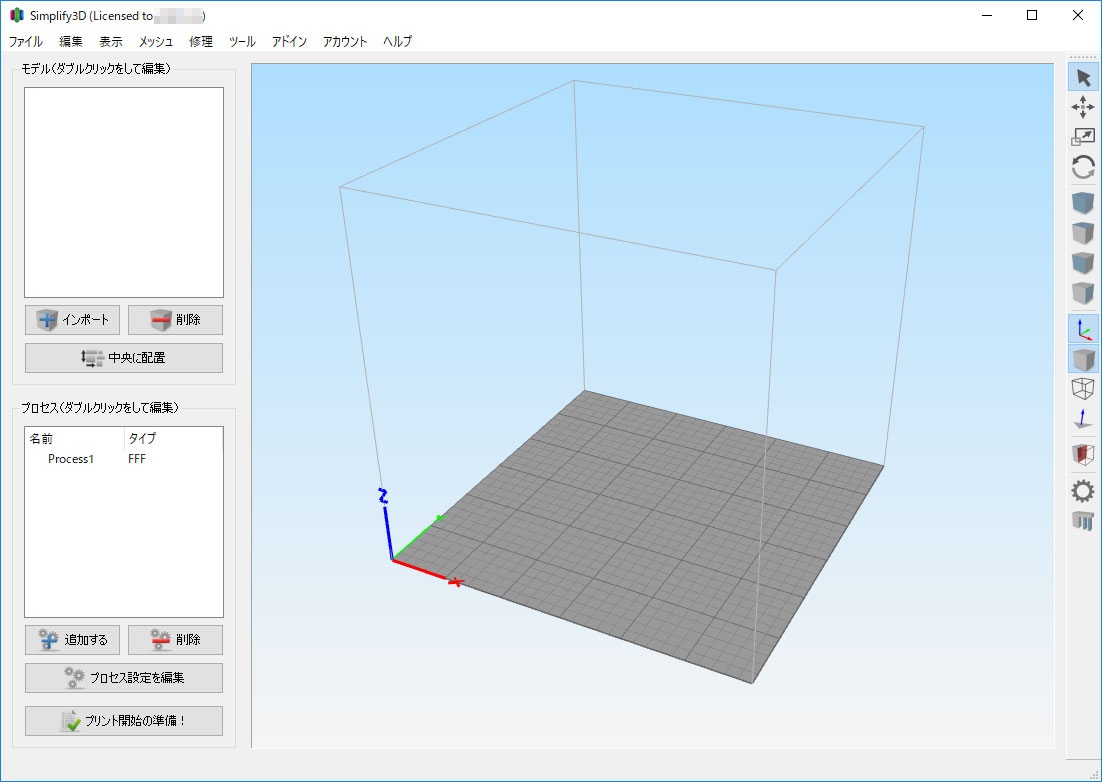Select the translate (move) model tool
1102x782 pixels.
coord(1083,107)
